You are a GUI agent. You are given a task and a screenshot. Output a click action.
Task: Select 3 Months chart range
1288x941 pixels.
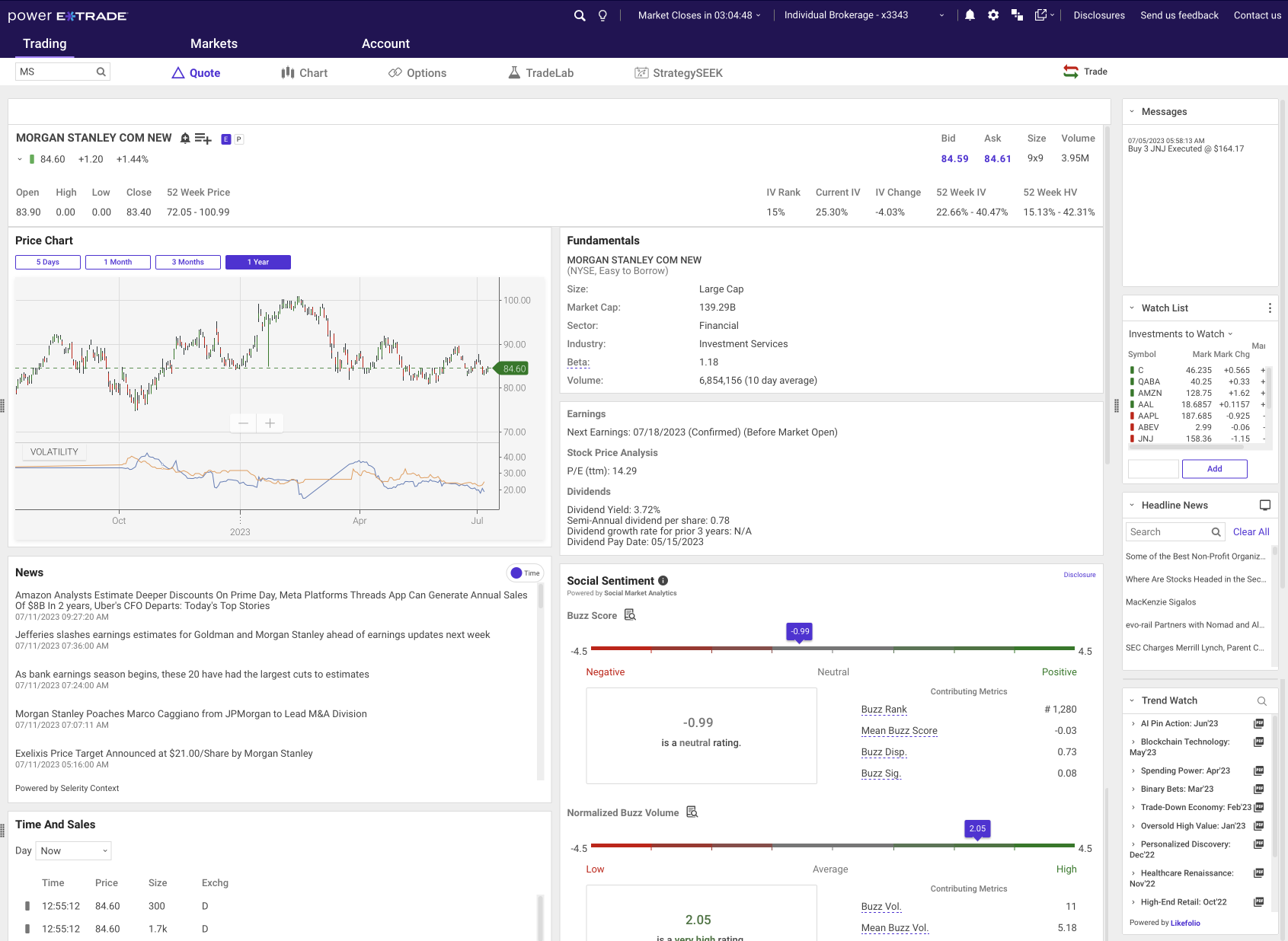coord(188,262)
